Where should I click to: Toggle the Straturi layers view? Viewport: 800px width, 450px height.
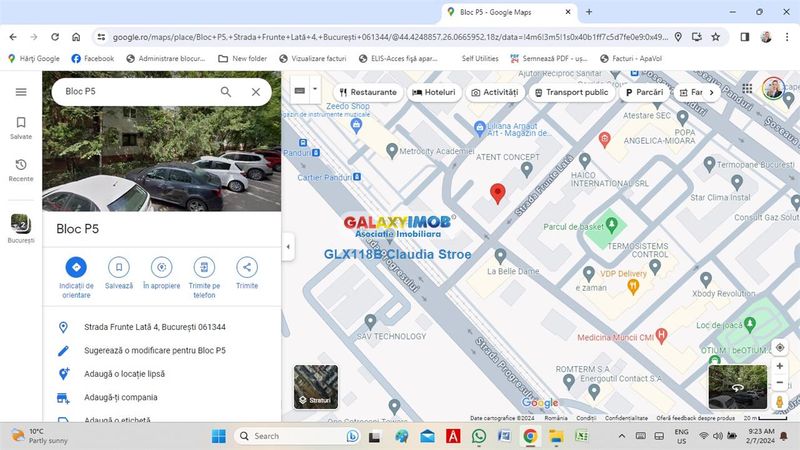[315, 387]
